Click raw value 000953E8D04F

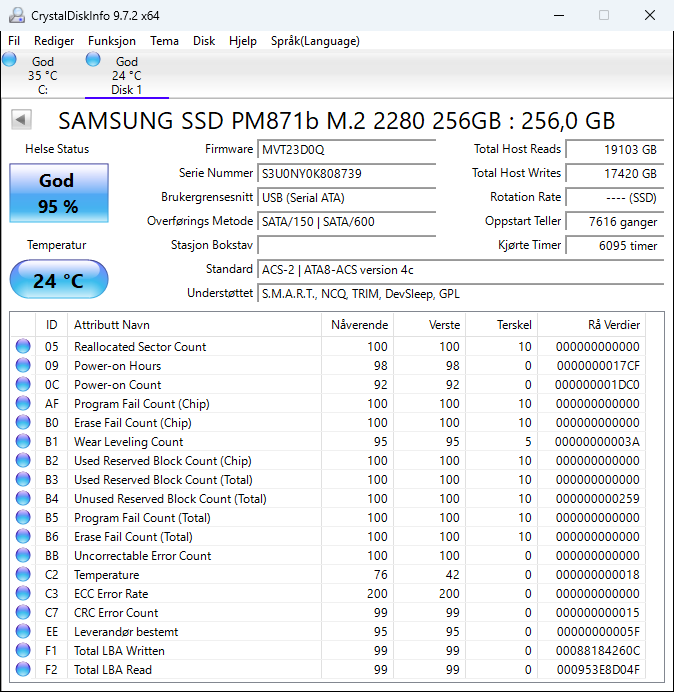pyautogui.click(x=598, y=669)
